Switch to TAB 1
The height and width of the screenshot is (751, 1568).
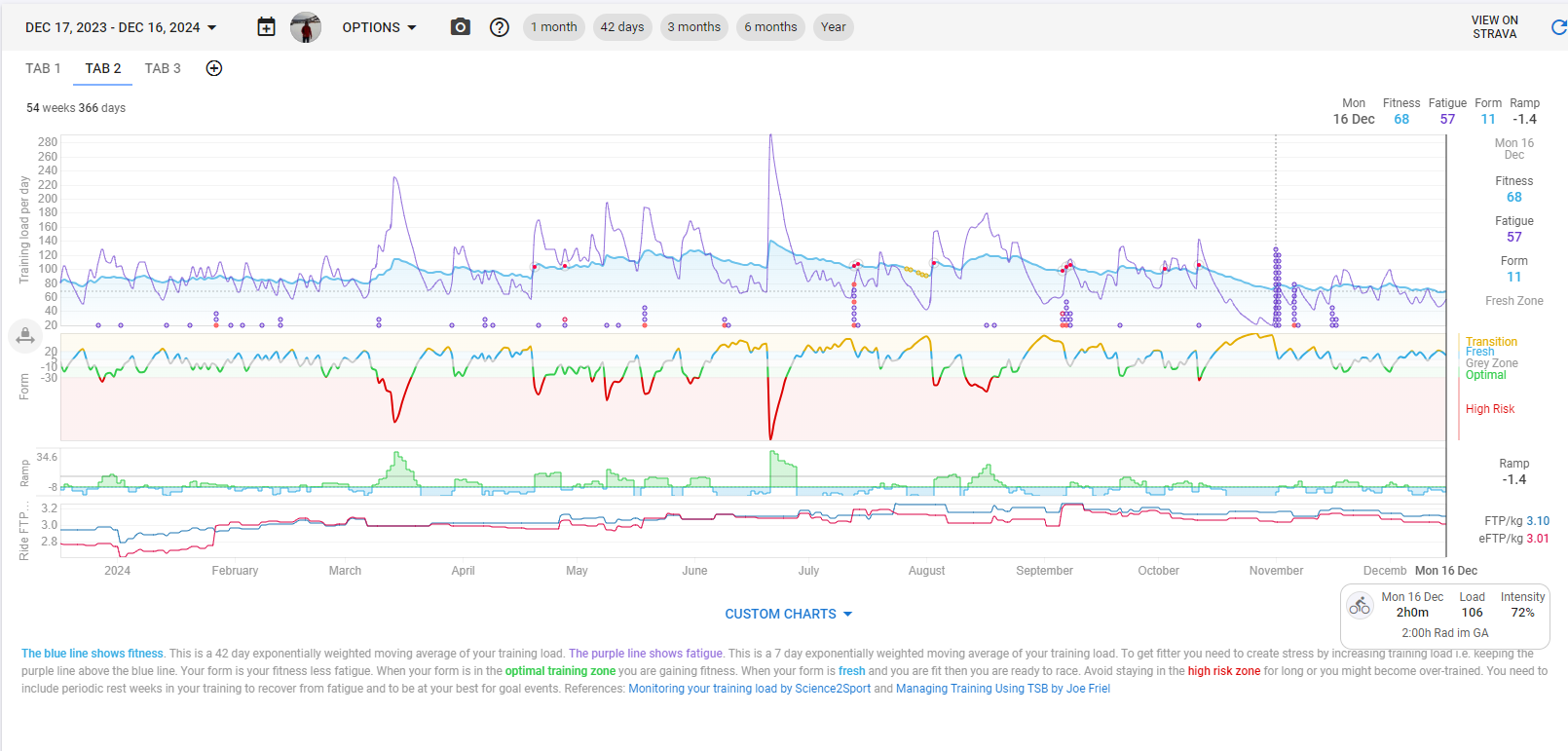pyautogui.click(x=43, y=68)
